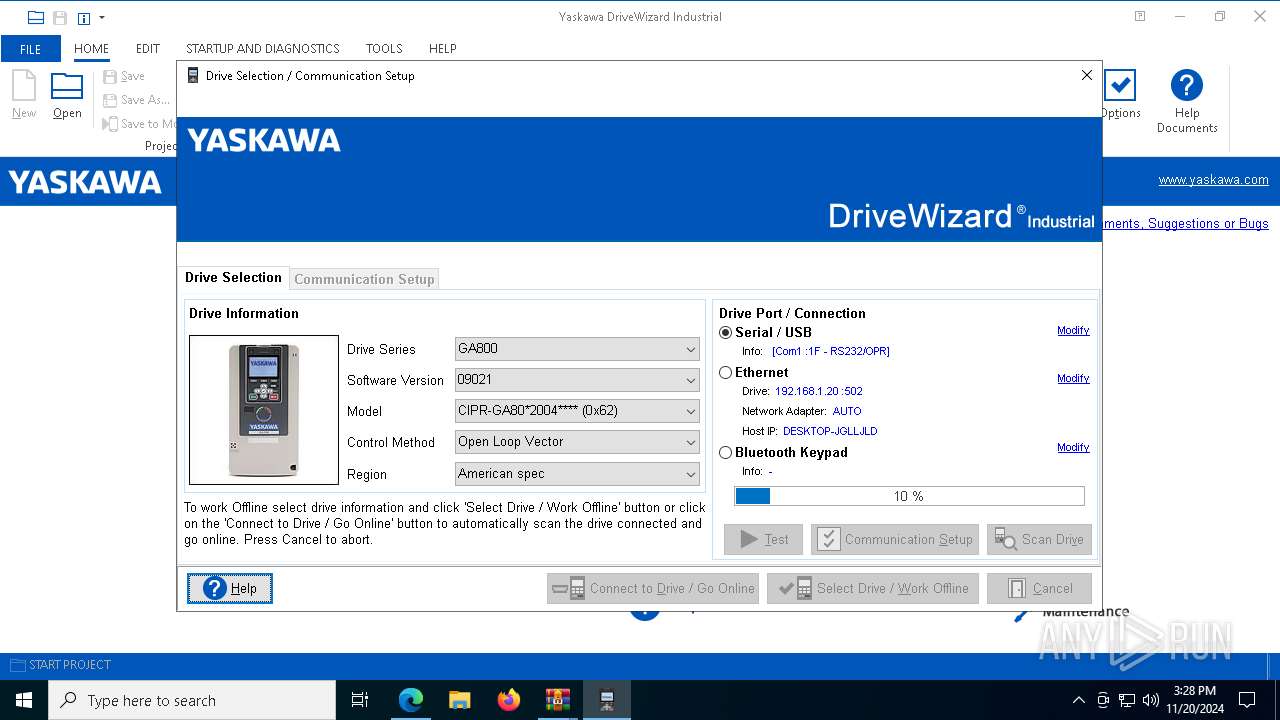Expand the Model dropdown CIPR-GA80*2004****
1280x720 pixels.
[577, 411]
